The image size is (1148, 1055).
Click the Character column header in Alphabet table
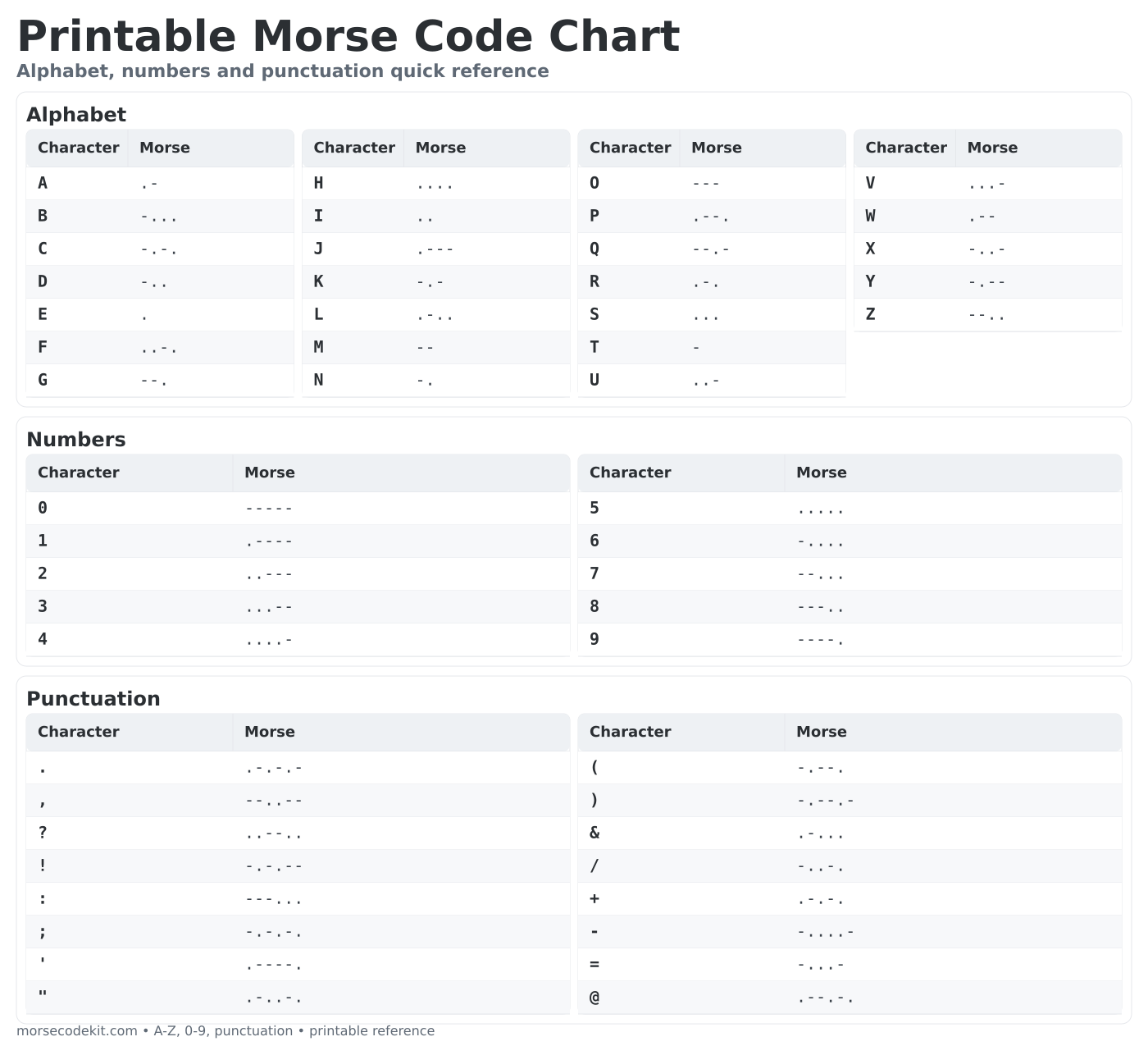pyautogui.click(x=78, y=148)
